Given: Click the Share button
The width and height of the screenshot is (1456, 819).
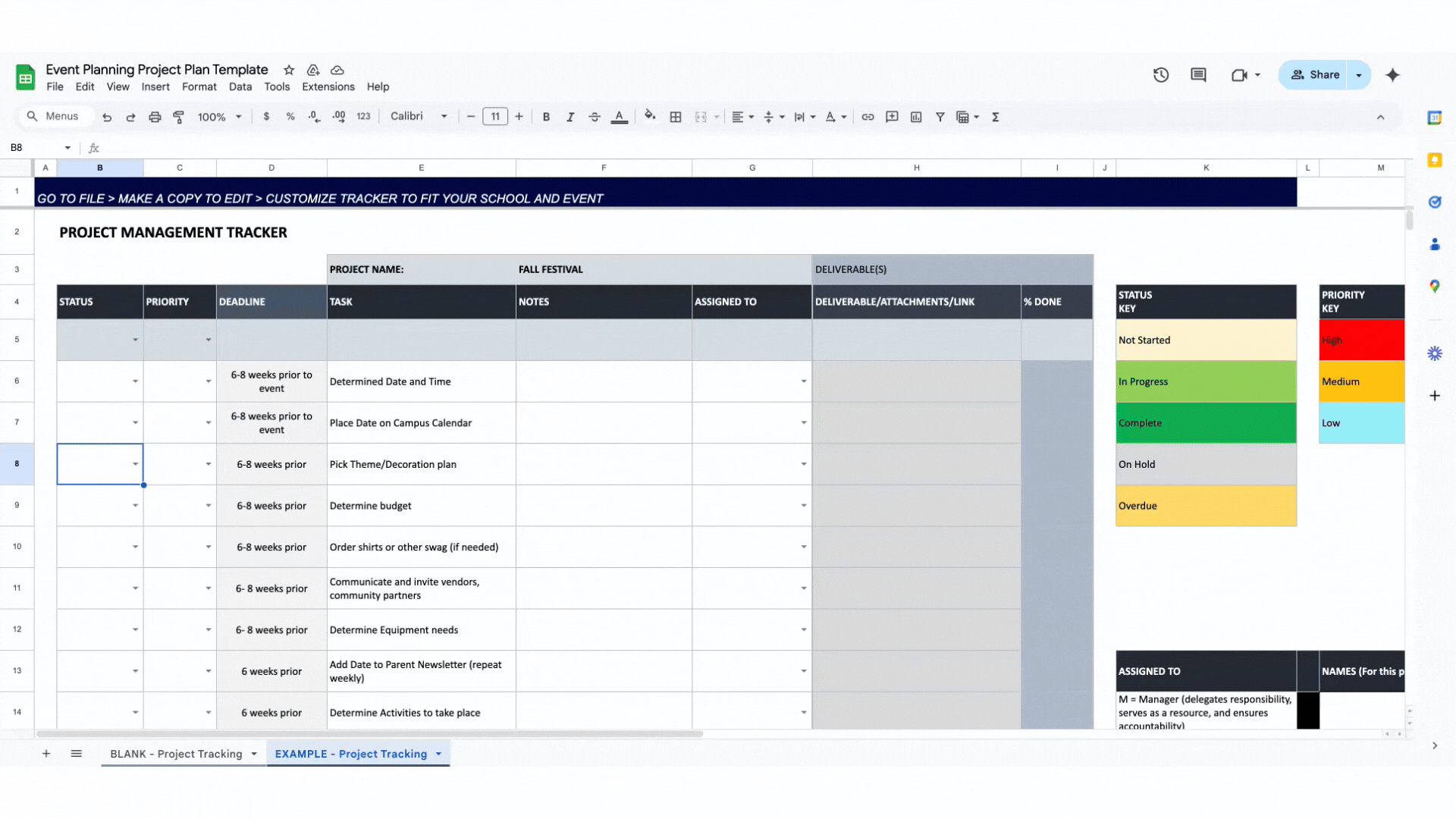Looking at the screenshot, I should [1316, 75].
